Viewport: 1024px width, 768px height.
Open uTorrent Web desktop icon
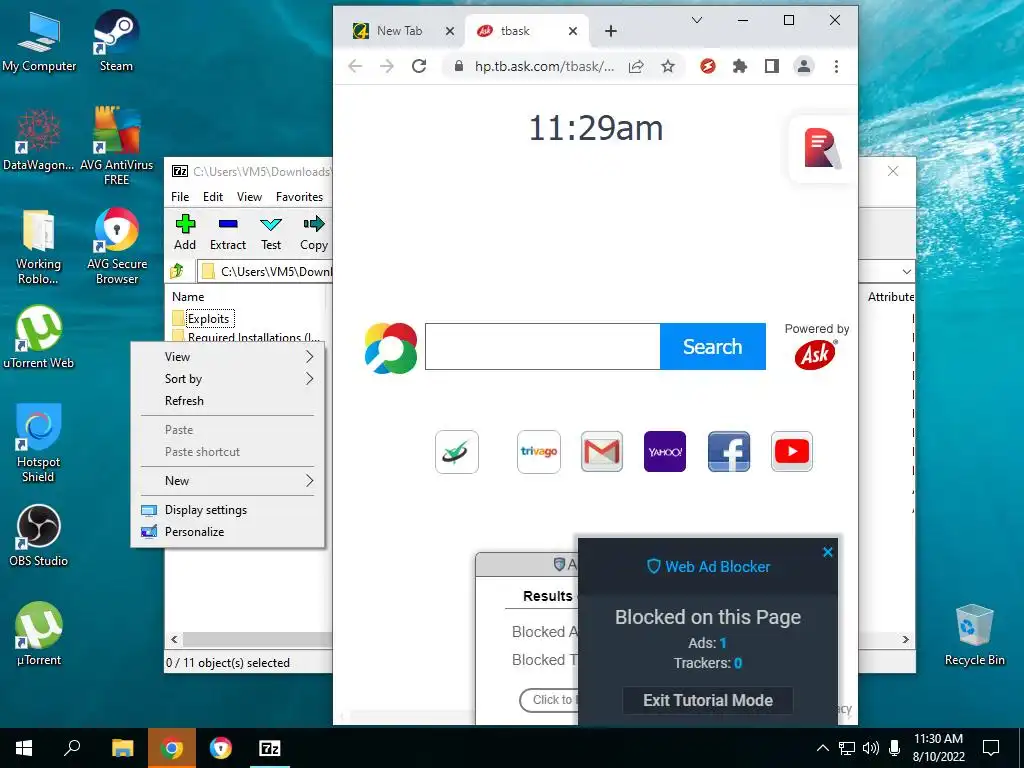39,337
